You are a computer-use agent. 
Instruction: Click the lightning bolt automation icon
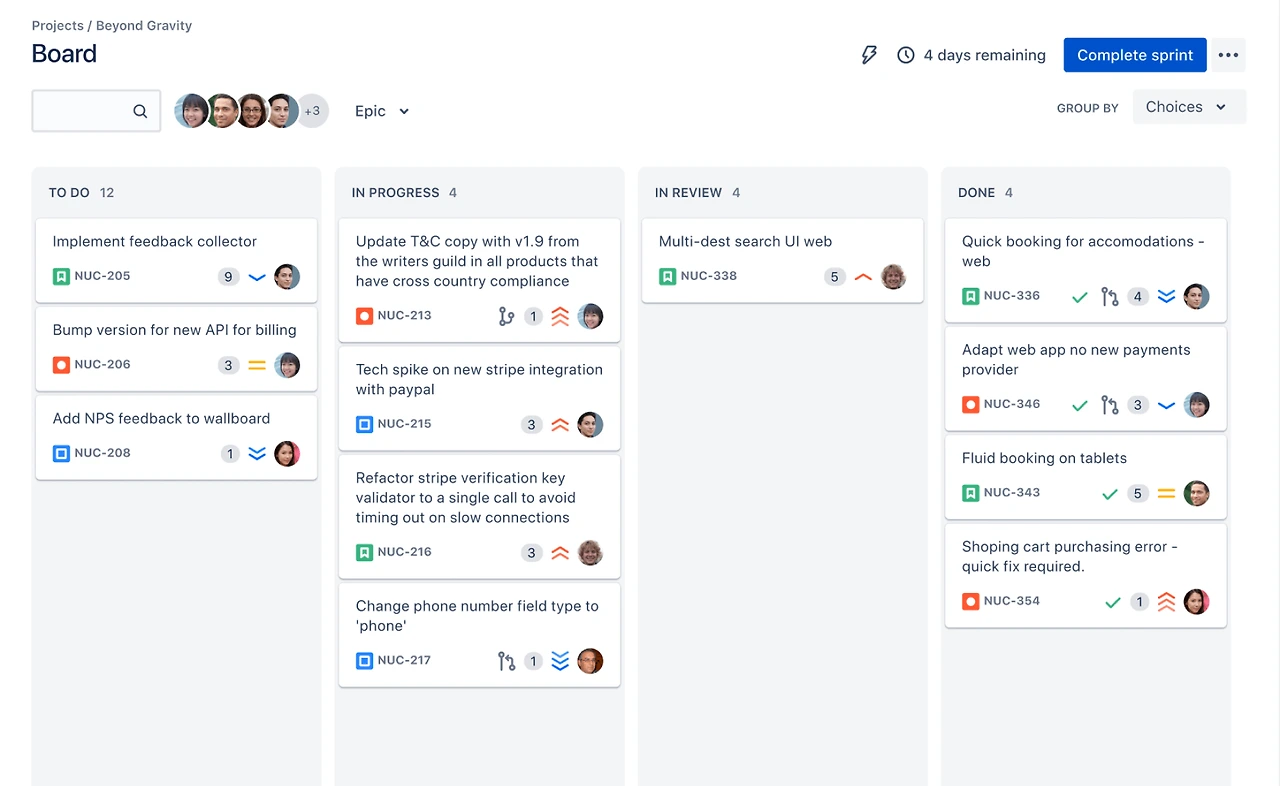click(x=869, y=55)
